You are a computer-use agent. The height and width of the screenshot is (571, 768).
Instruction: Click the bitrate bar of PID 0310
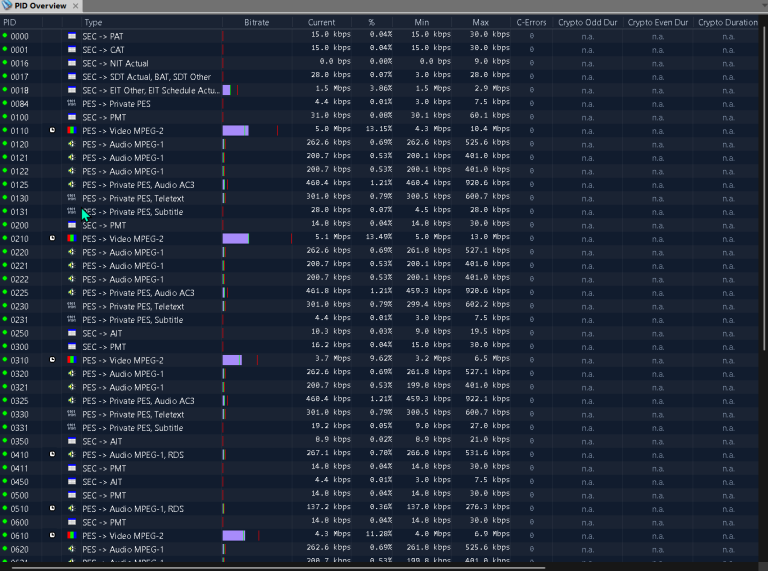(x=232, y=360)
